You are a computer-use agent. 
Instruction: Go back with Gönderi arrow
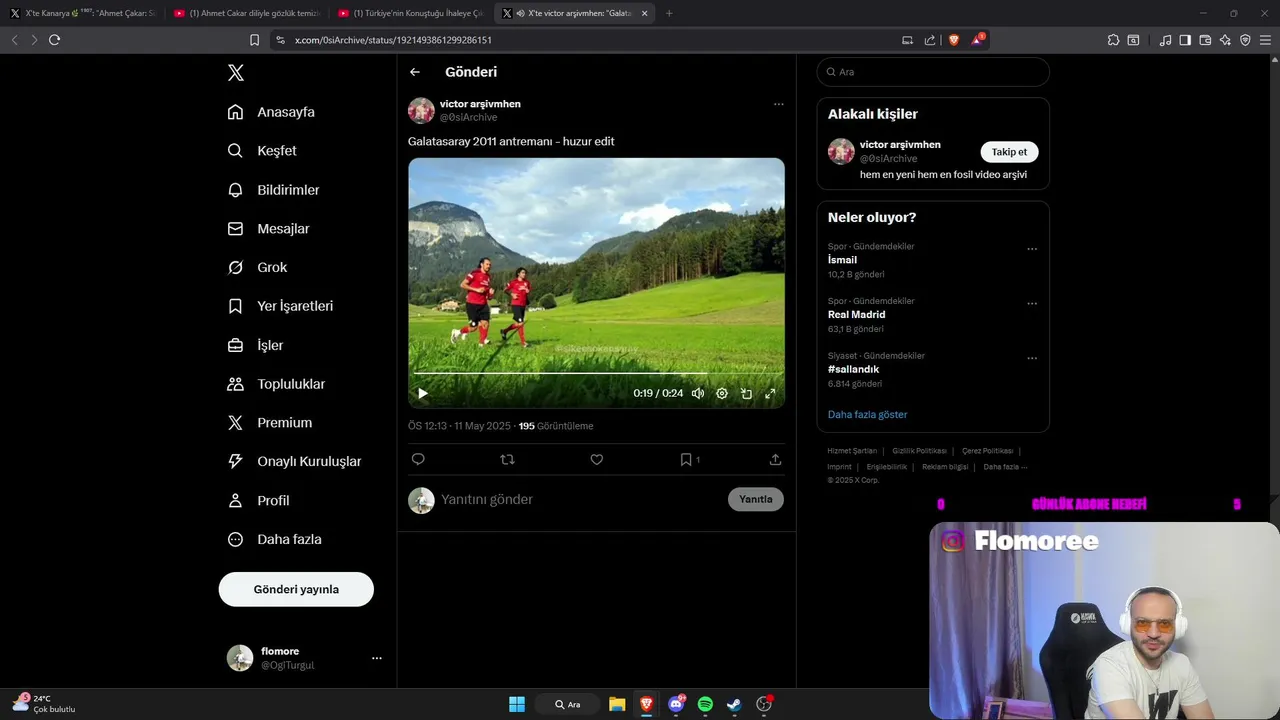coord(415,72)
